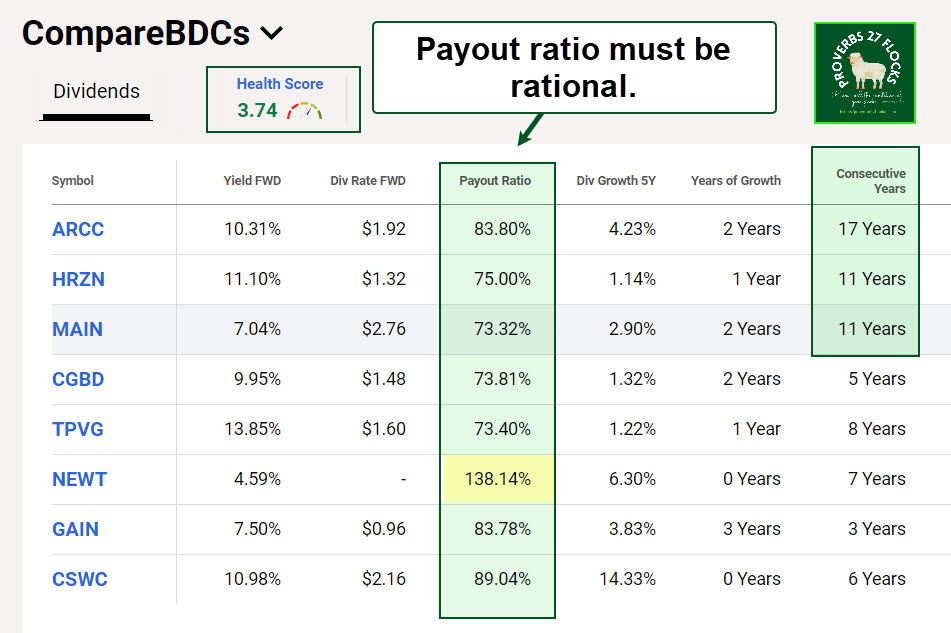The image size is (951, 633).
Task: Open the ARCC symbol link
Action: (x=78, y=229)
